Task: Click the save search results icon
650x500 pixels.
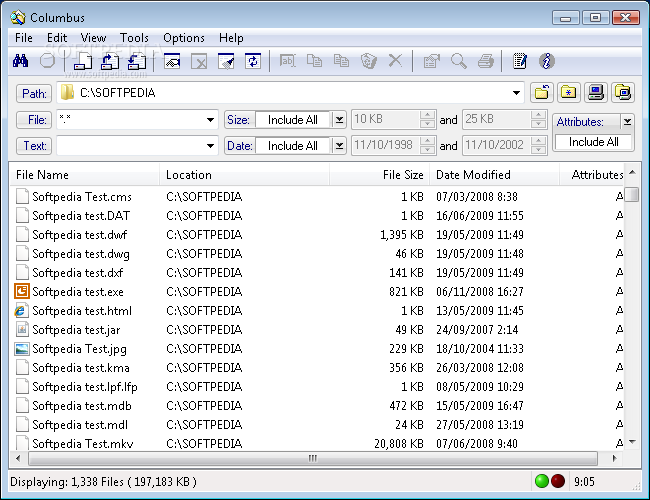Action: pyautogui.click(x=137, y=61)
